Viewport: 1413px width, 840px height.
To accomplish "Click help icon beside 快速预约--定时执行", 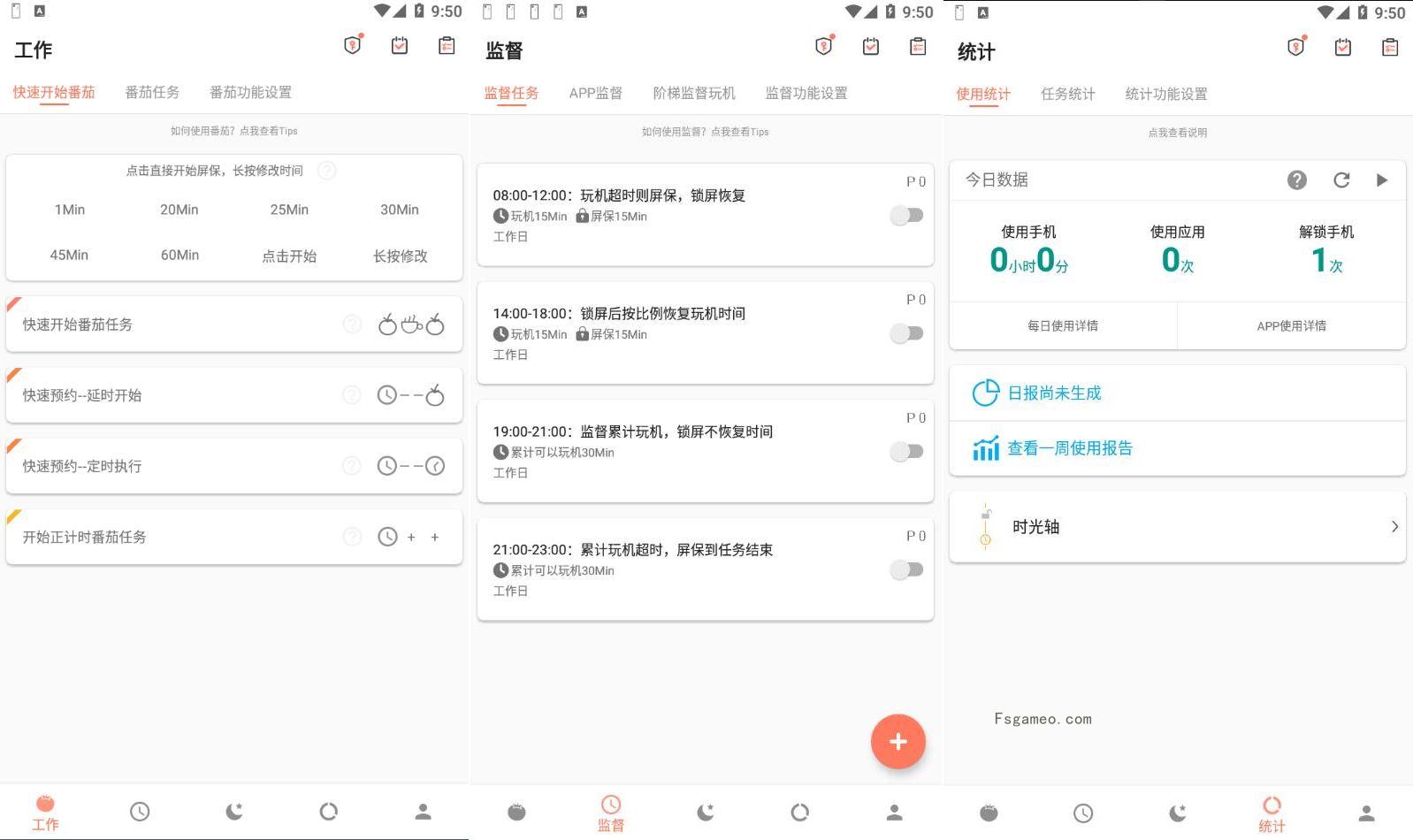I will coord(352,466).
